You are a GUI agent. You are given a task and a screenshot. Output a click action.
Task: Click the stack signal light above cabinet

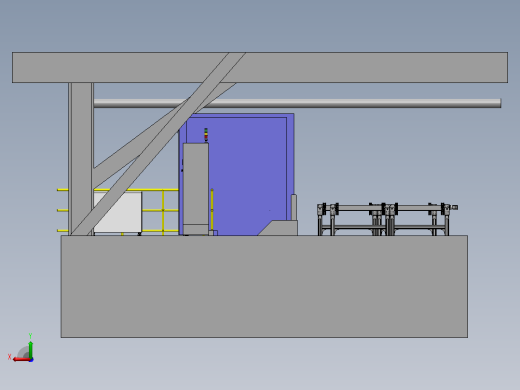click(x=206, y=135)
